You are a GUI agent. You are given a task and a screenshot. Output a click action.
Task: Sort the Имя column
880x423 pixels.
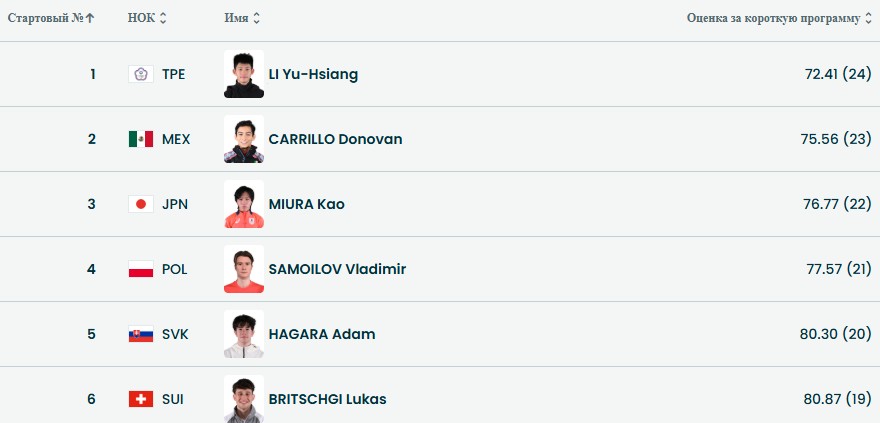coord(256,18)
